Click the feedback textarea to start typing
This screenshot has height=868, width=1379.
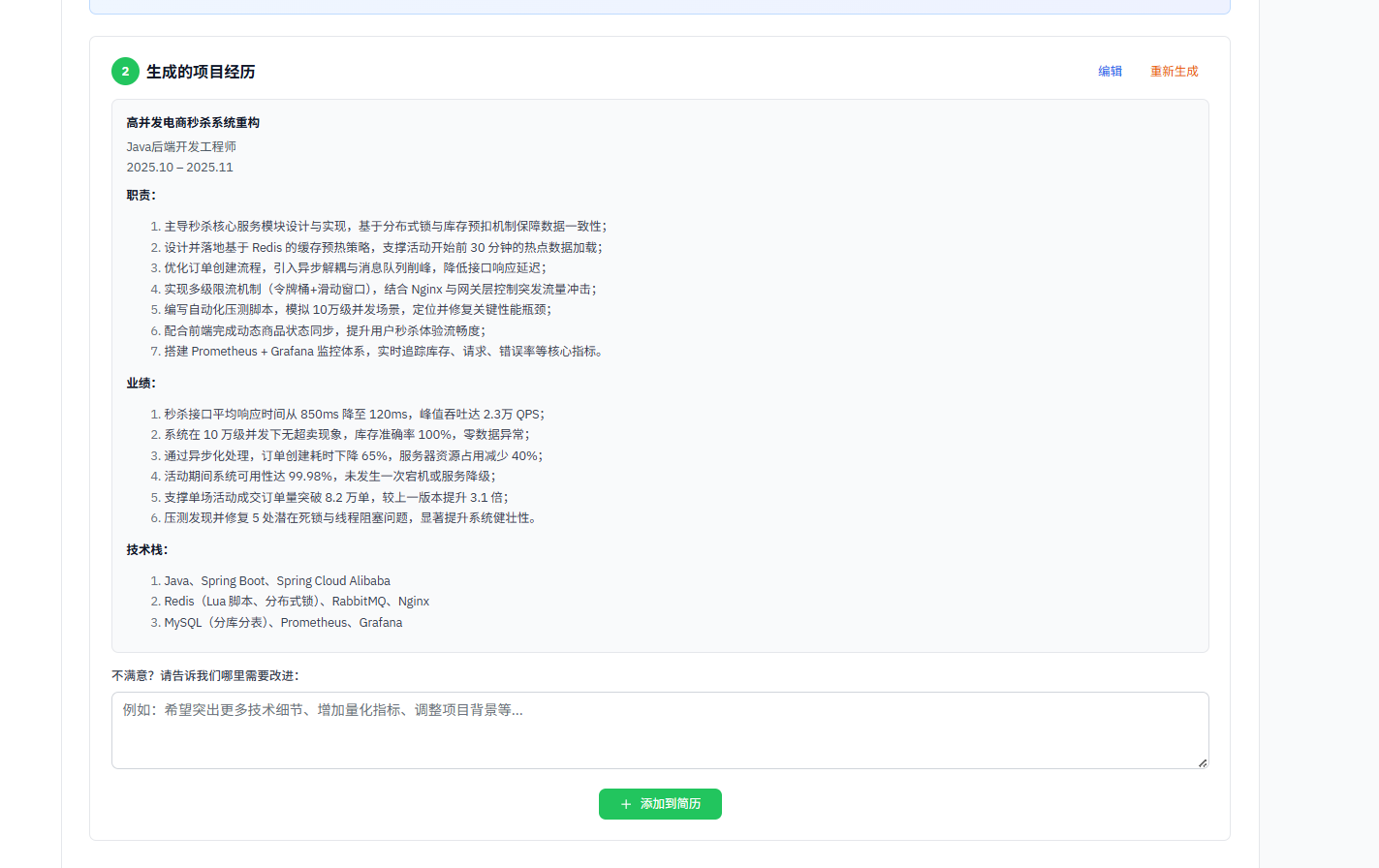660,728
